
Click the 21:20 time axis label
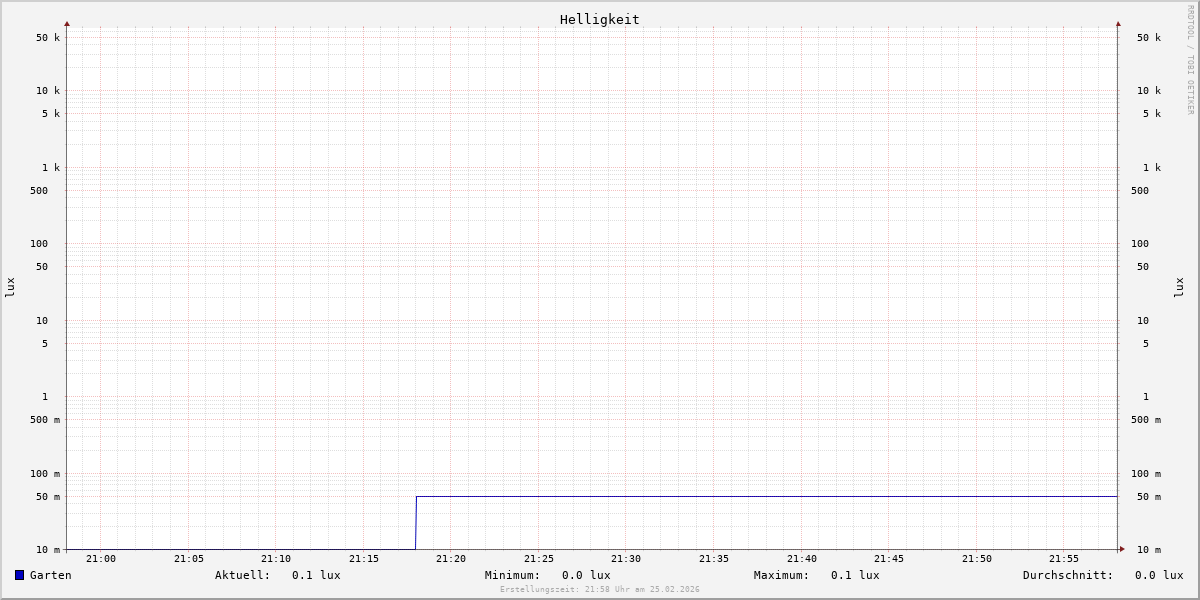(451, 559)
